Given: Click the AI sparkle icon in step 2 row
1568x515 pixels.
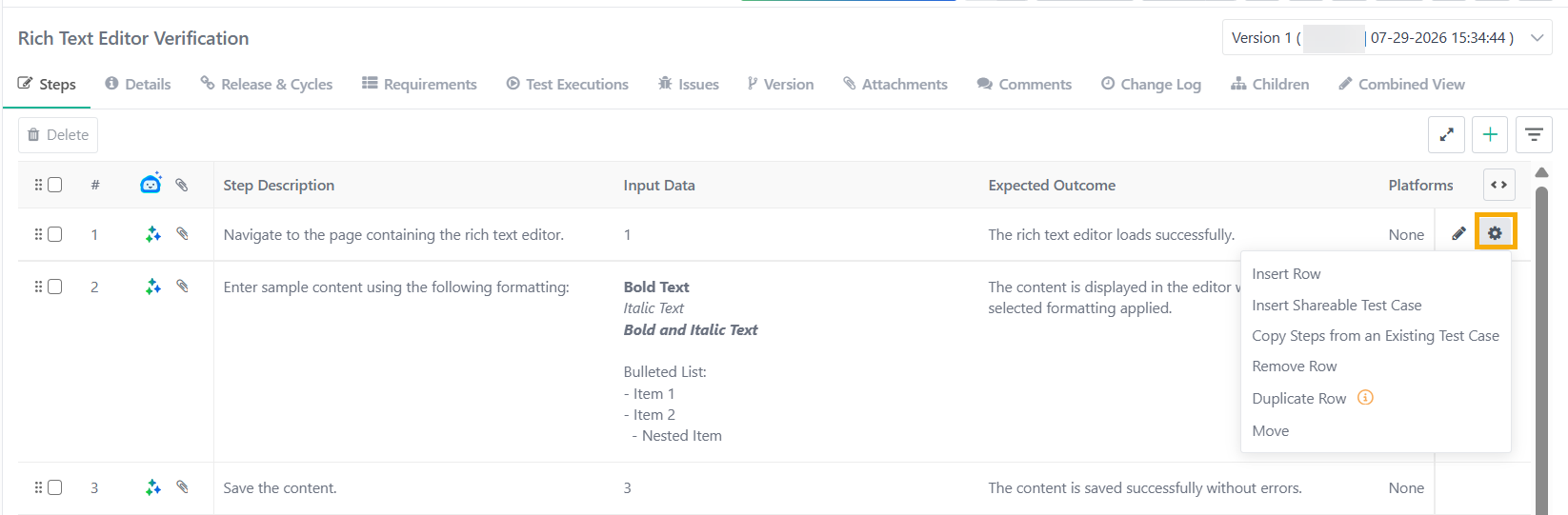Looking at the screenshot, I should click(x=152, y=287).
